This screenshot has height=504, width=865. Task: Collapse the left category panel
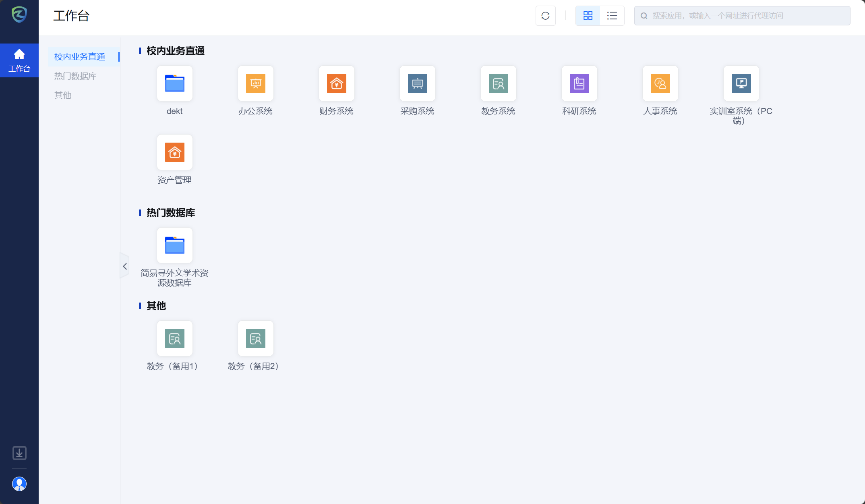[x=125, y=266]
